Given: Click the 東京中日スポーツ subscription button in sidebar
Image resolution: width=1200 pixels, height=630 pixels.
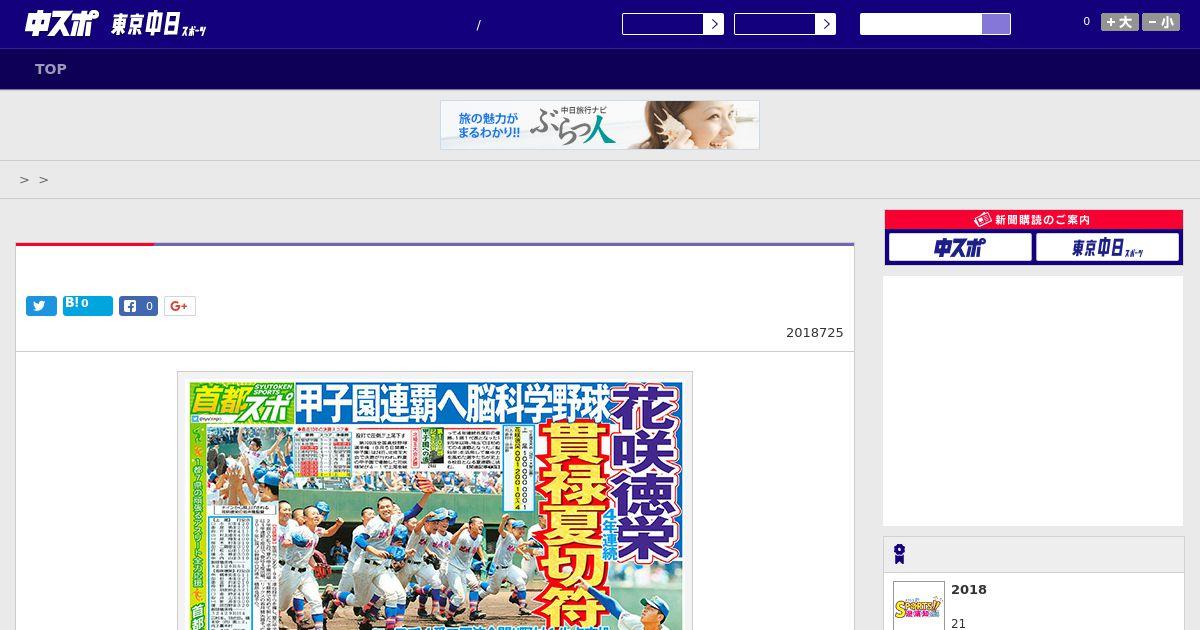Looking at the screenshot, I should (1108, 247).
